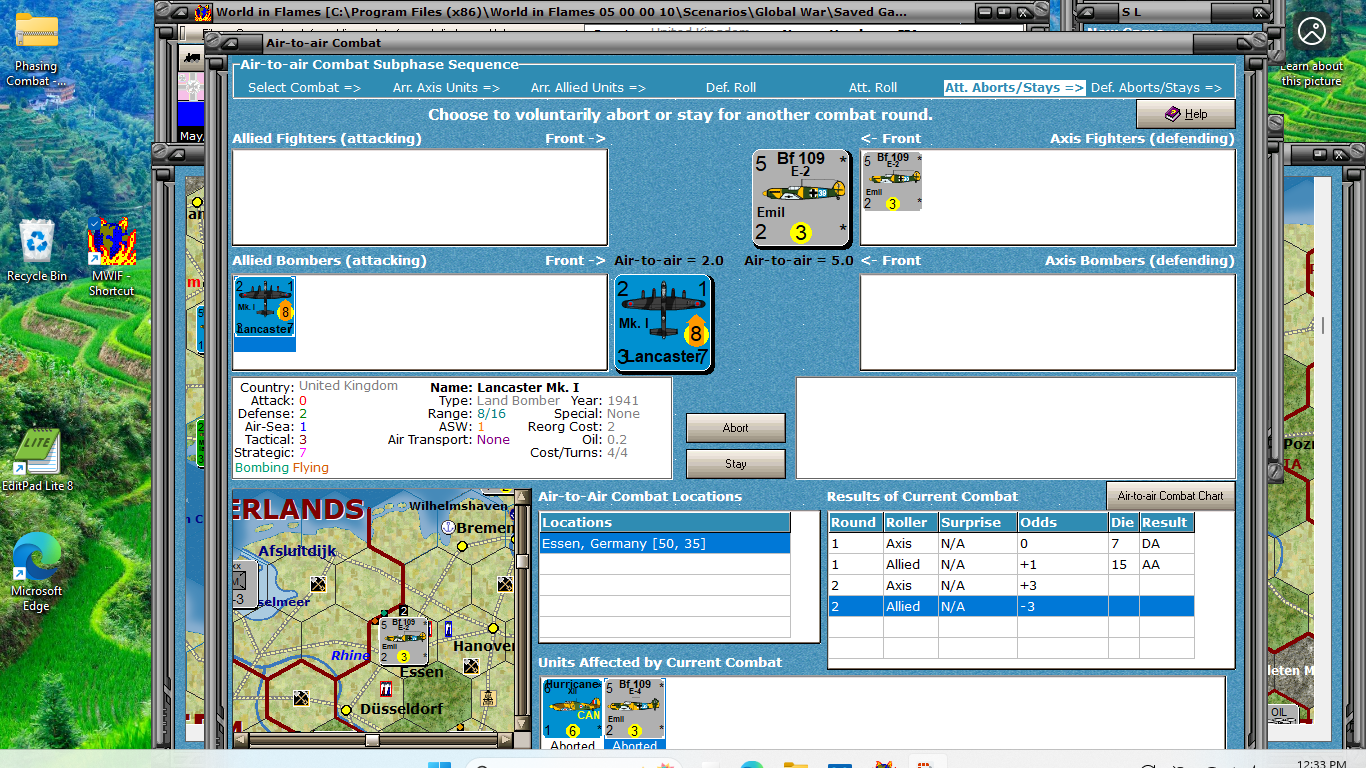This screenshot has width=1366, height=768.
Task: Click mini map horizontal scrollbar left arrow
Action: pyautogui.click(x=240, y=740)
